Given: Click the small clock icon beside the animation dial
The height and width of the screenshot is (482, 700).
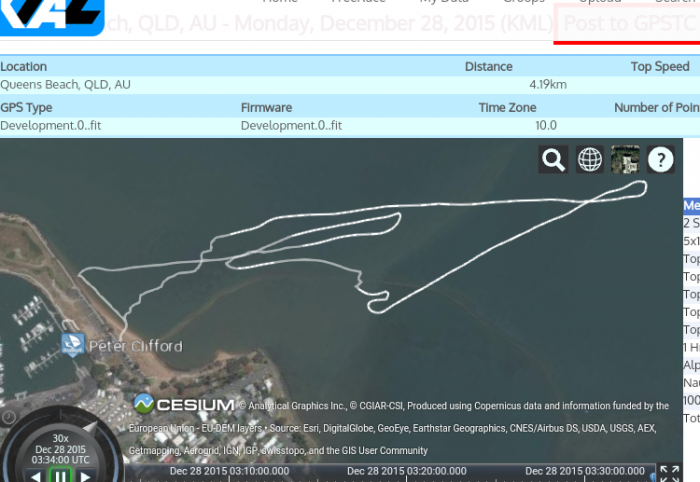Looking at the screenshot, I should point(8,416).
